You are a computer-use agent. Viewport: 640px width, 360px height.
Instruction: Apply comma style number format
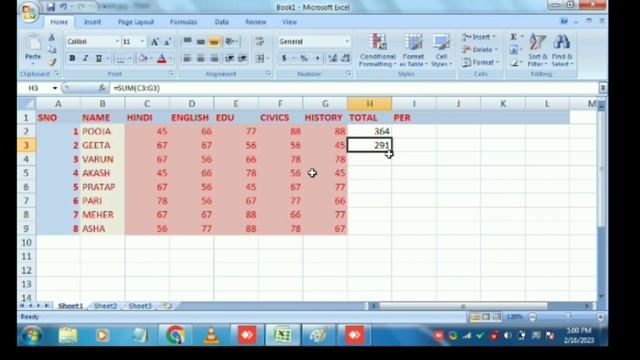[x=317, y=58]
